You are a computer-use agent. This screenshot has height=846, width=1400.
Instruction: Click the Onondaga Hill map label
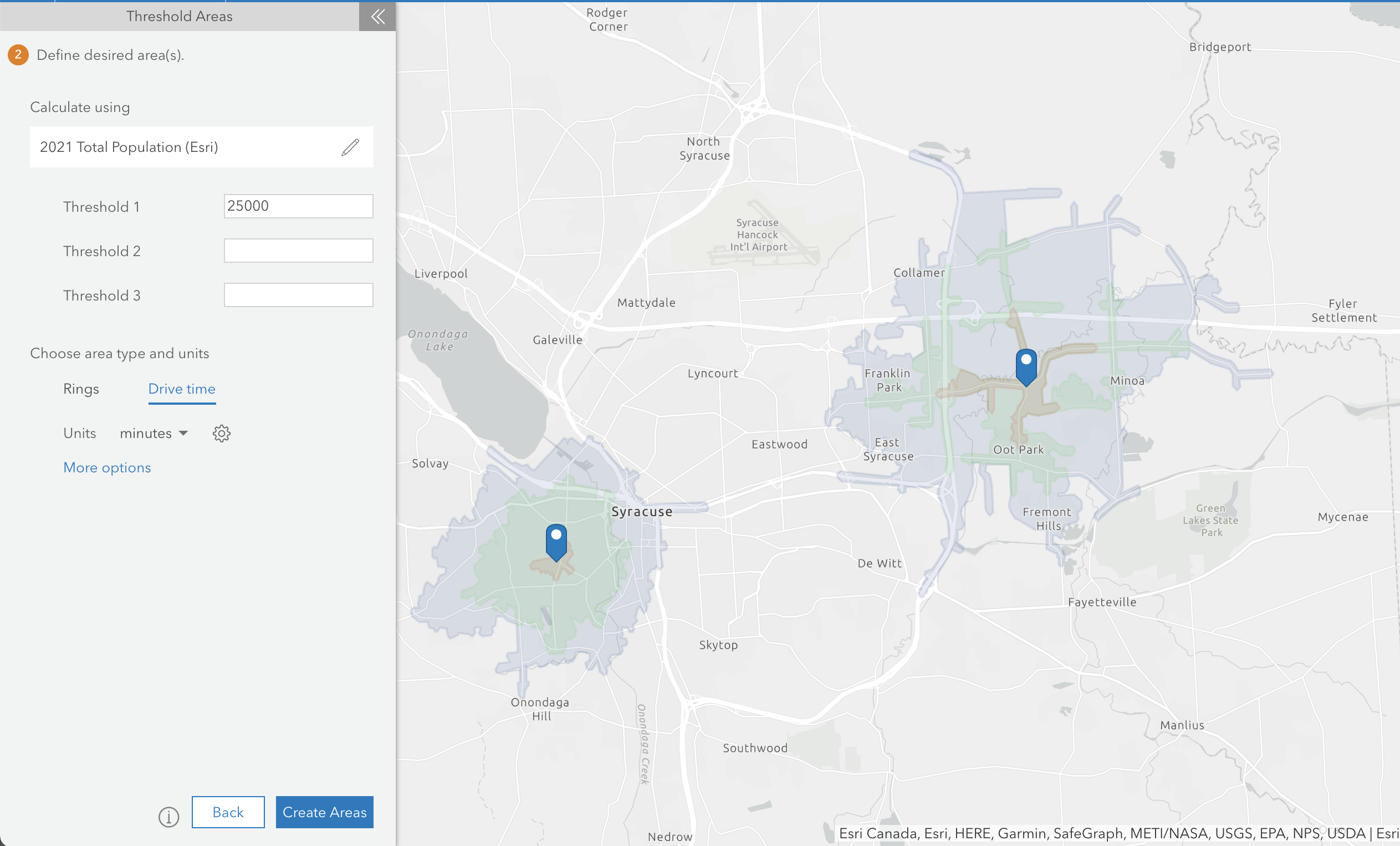[x=540, y=709]
